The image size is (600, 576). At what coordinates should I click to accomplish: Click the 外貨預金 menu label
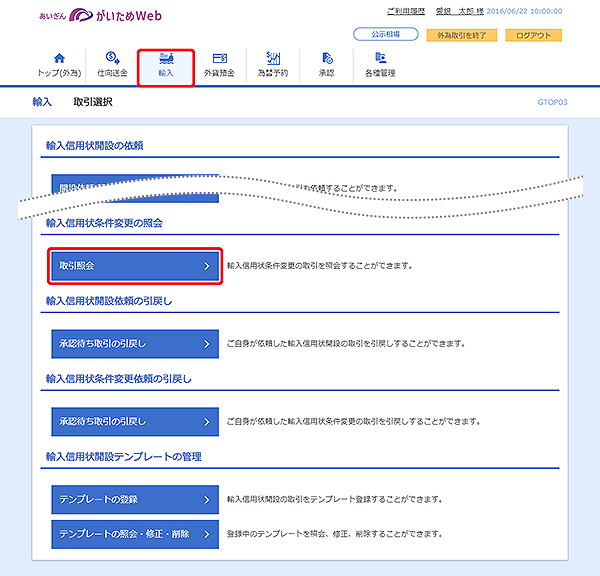(x=219, y=73)
